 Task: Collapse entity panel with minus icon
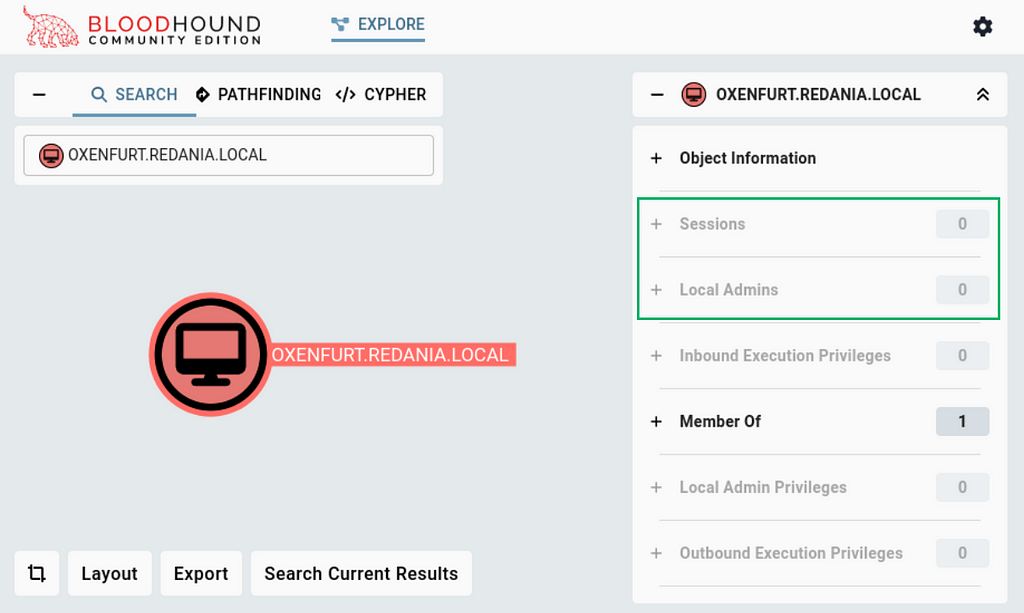pyautogui.click(x=657, y=95)
